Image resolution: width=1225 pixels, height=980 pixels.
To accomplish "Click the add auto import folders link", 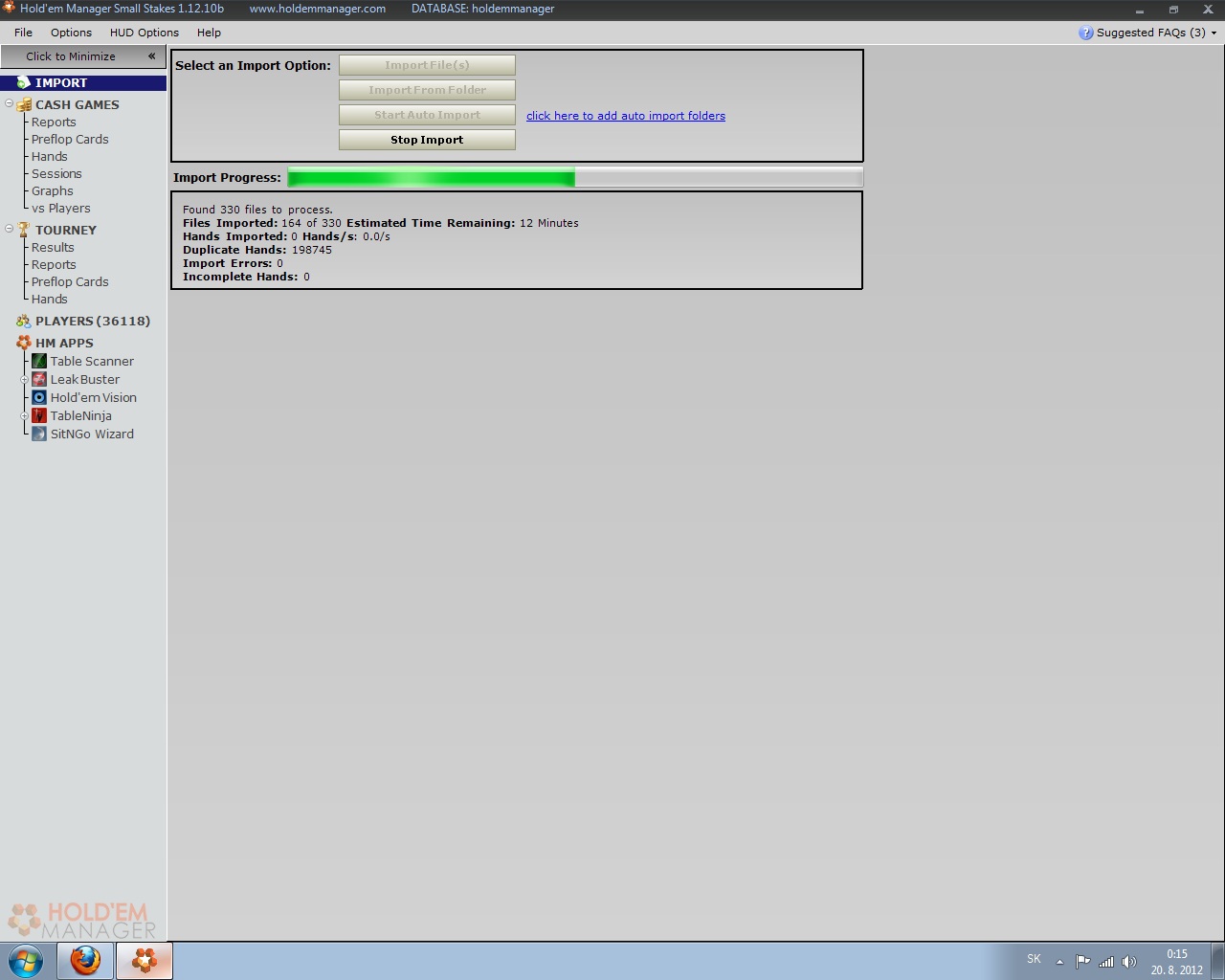I will click(625, 116).
